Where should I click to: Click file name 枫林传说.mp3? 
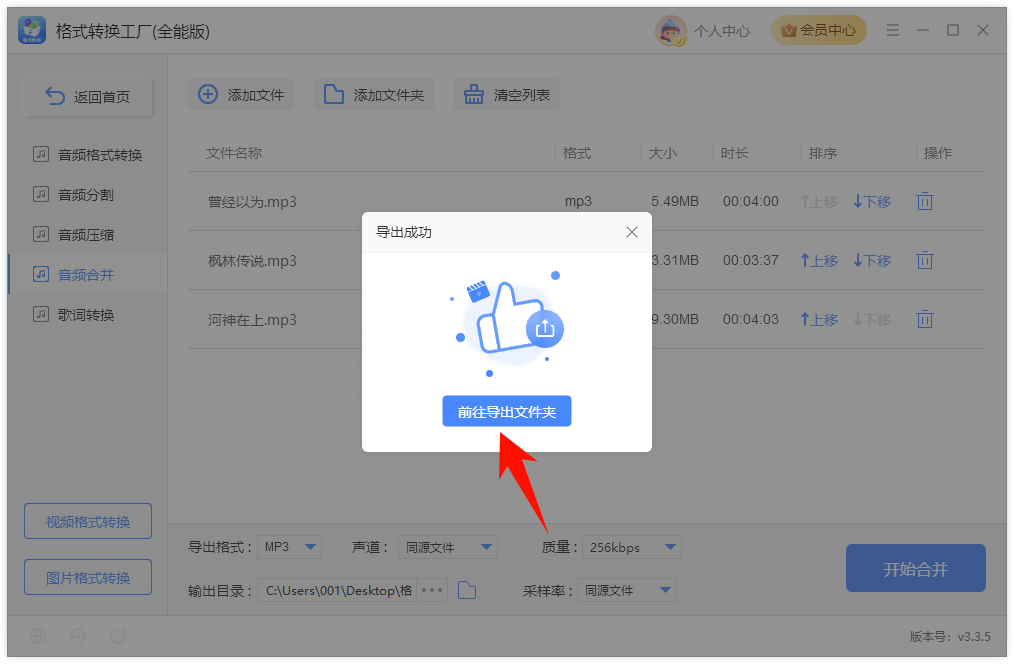point(252,261)
